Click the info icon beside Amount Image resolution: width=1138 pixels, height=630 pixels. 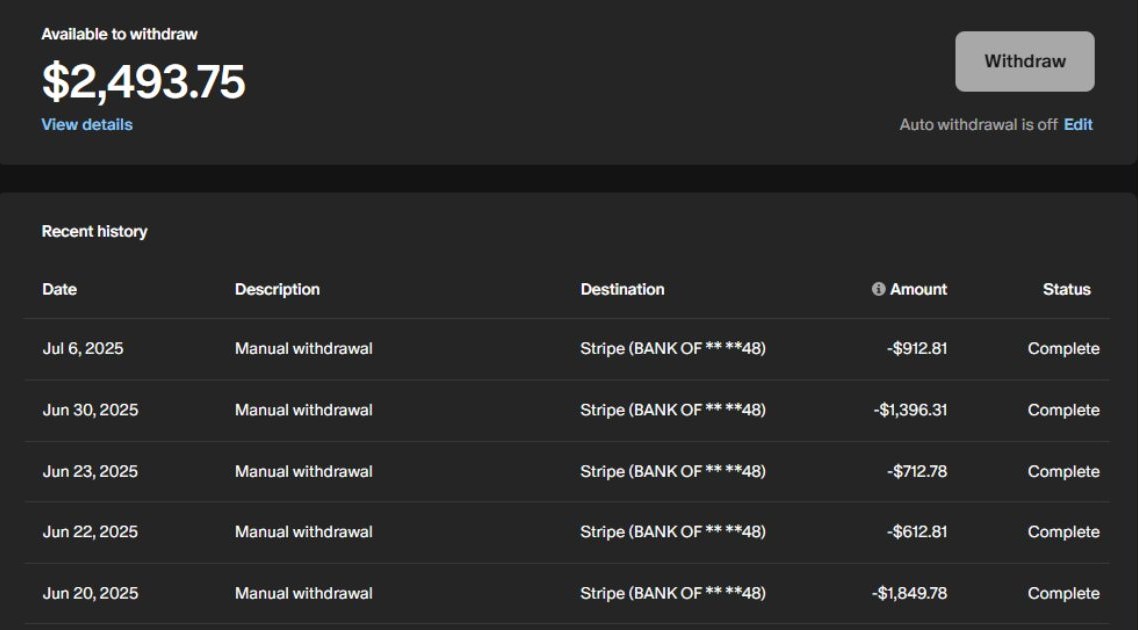[x=878, y=289]
